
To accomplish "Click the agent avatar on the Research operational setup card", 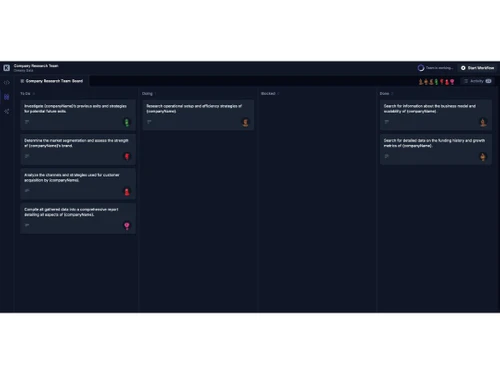I will coord(245,122).
